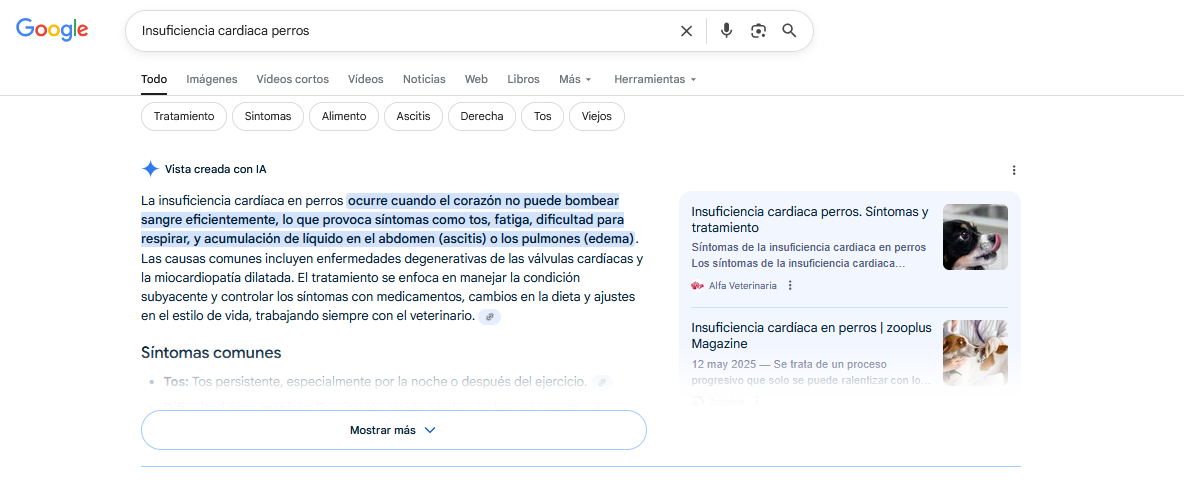Click the Google logo
Image resolution: width=1184 pixels, height=484 pixels.
pyautogui.click(x=52, y=30)
